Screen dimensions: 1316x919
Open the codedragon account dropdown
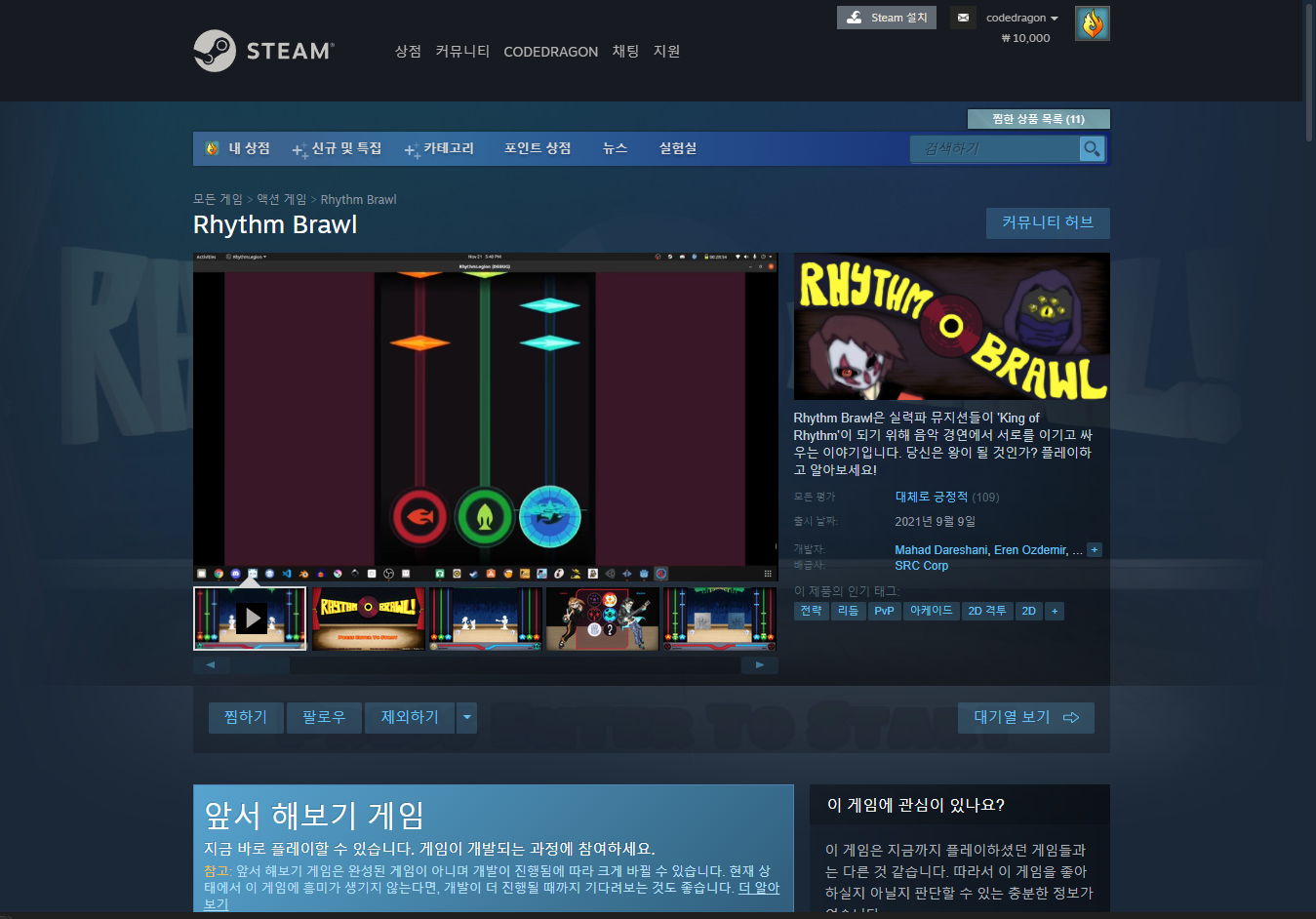(1021, 18)
